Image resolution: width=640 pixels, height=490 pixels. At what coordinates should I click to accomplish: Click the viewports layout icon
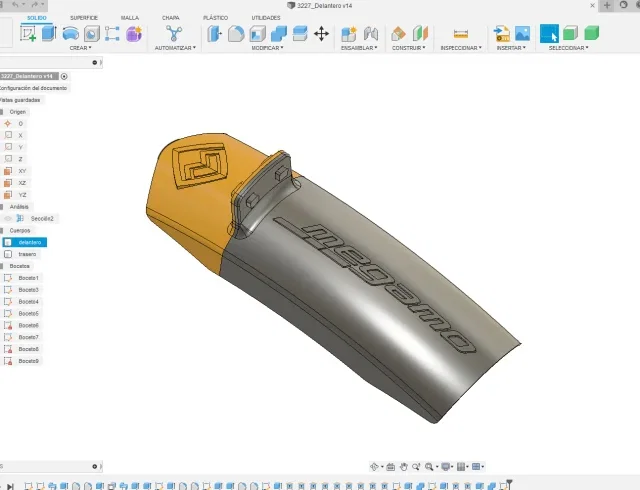[478, 466]
